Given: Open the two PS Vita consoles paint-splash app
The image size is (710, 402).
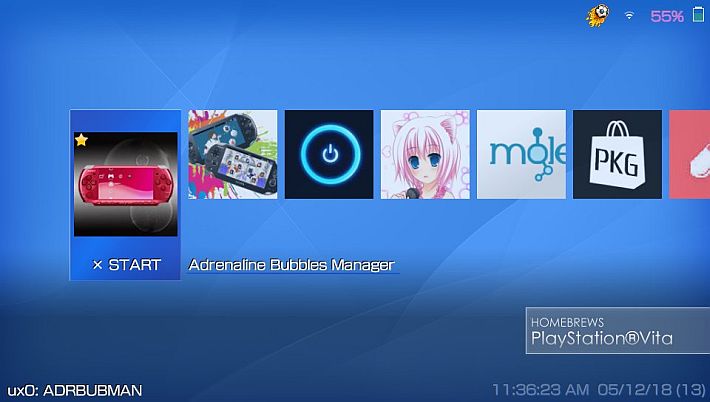Looking at the screenshot, I should 233,154.
